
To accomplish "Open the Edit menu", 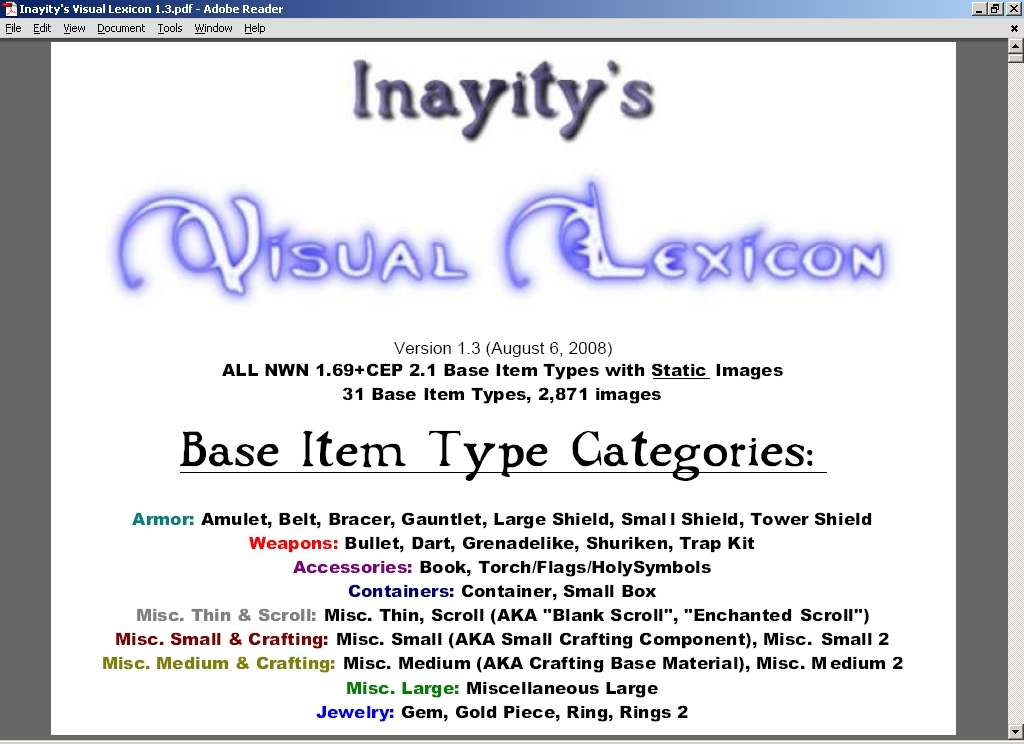I will (x=42, y=28).
